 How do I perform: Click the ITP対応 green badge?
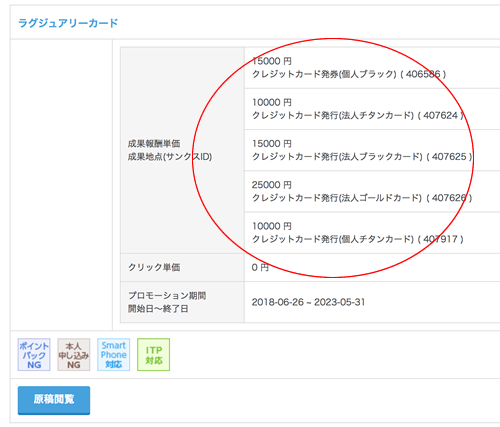point(154,355)
